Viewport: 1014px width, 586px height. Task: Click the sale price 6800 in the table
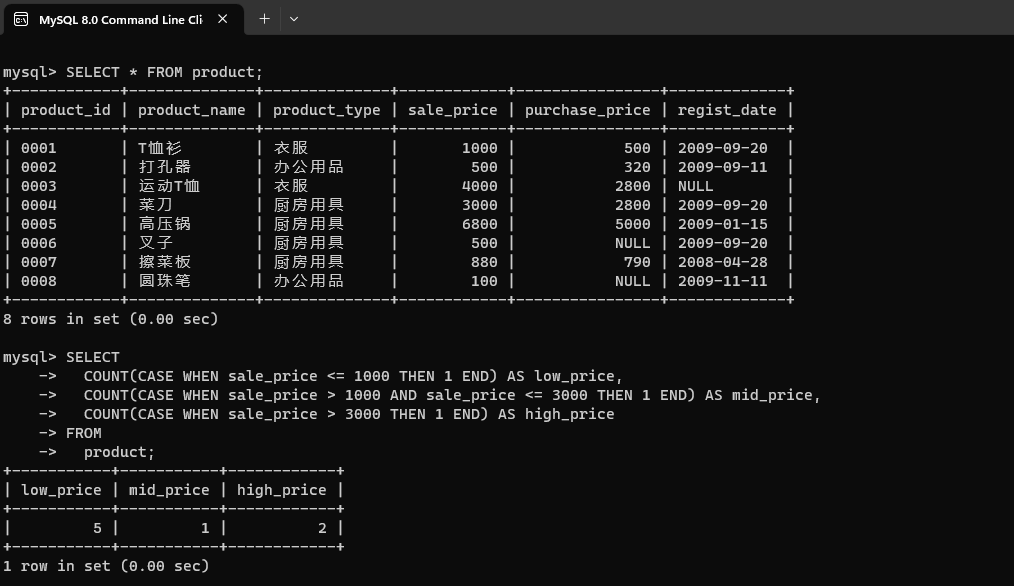[479, 224]
